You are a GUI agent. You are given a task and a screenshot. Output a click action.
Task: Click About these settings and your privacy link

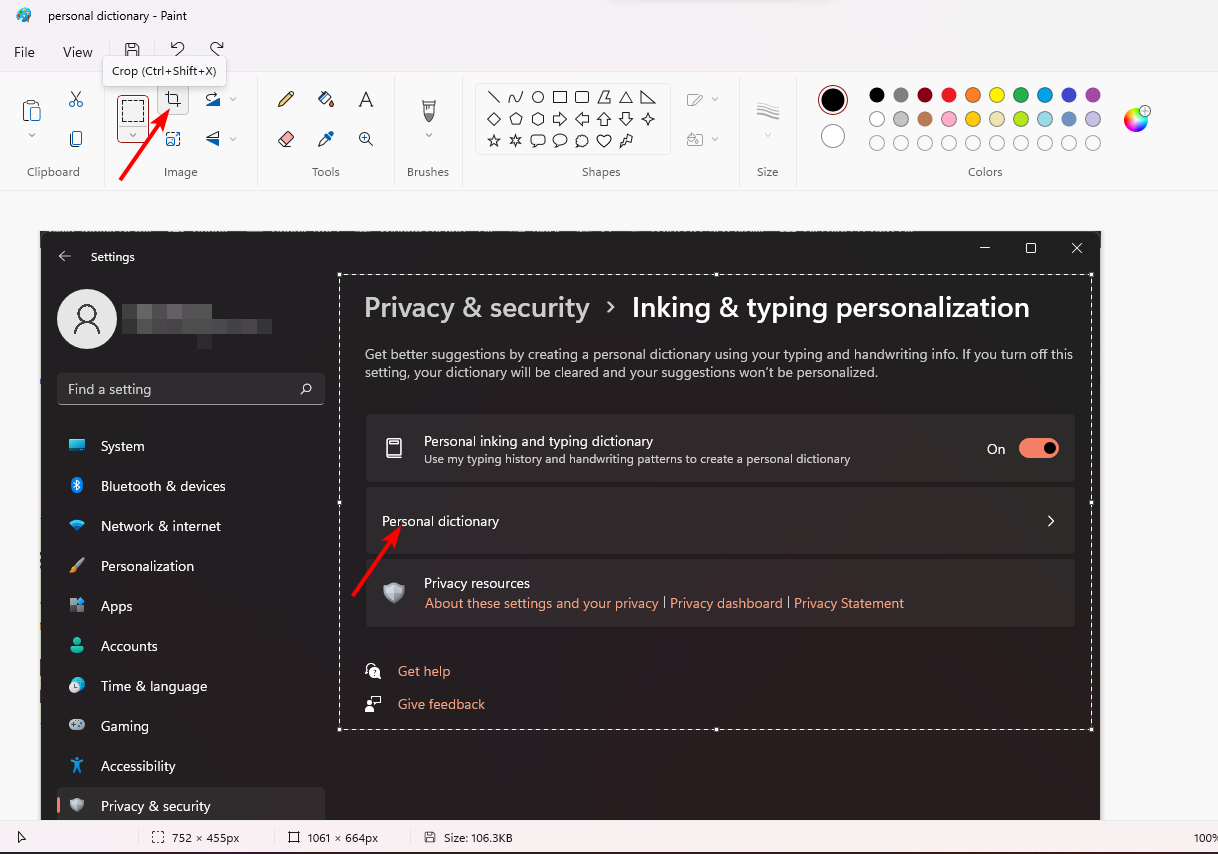[541, 603]
